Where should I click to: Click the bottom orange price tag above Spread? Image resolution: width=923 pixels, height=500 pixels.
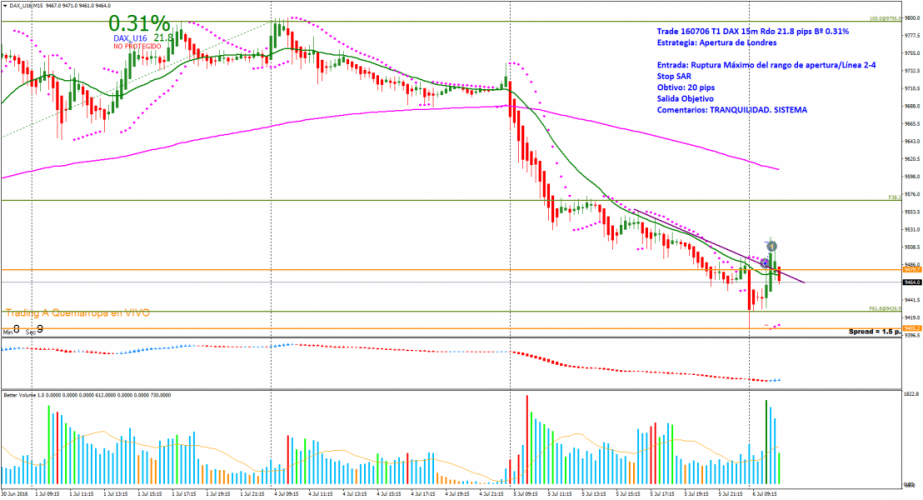click(x=910, y=328)
